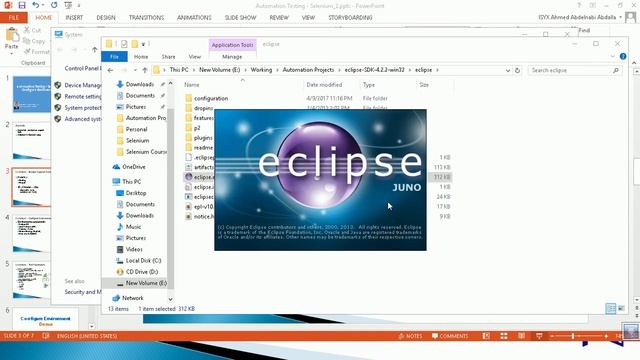Click the Redo icon in PowerPoint toolbar
This screenshot has height=360, width=640.
click(54, 5)
